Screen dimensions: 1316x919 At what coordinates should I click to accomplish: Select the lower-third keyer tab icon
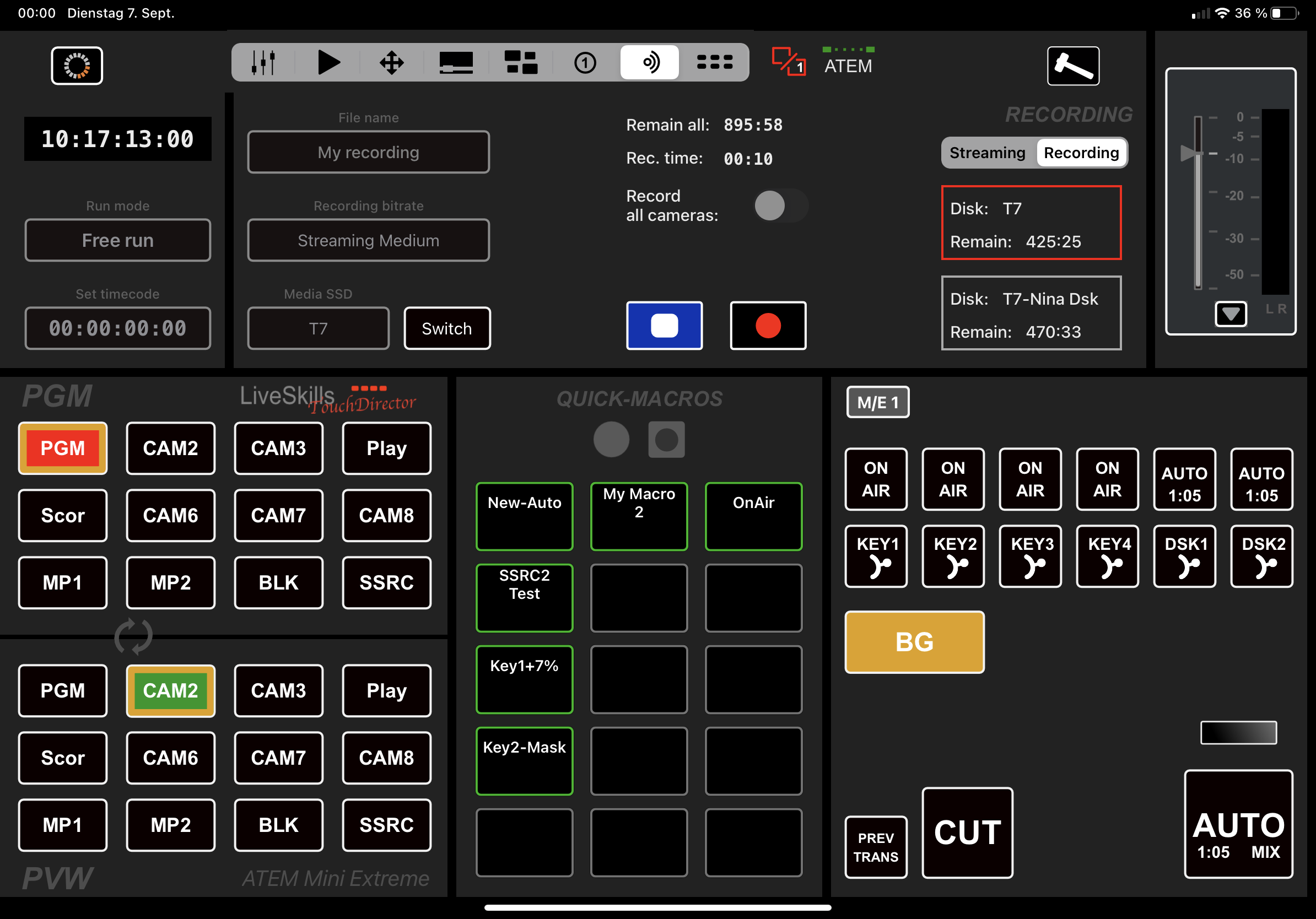(456, 62)
